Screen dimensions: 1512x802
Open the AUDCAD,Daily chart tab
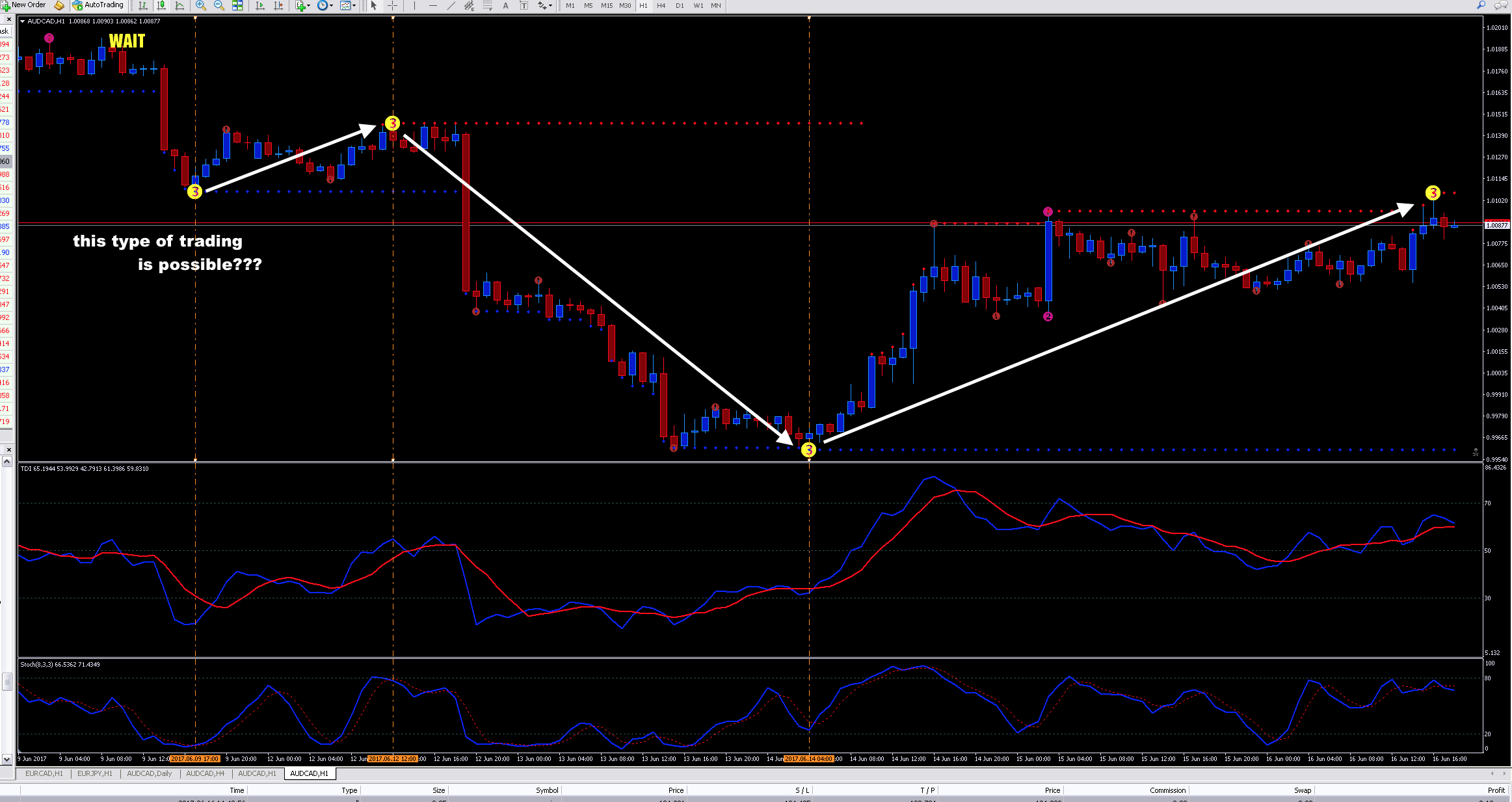click(149, 773)
